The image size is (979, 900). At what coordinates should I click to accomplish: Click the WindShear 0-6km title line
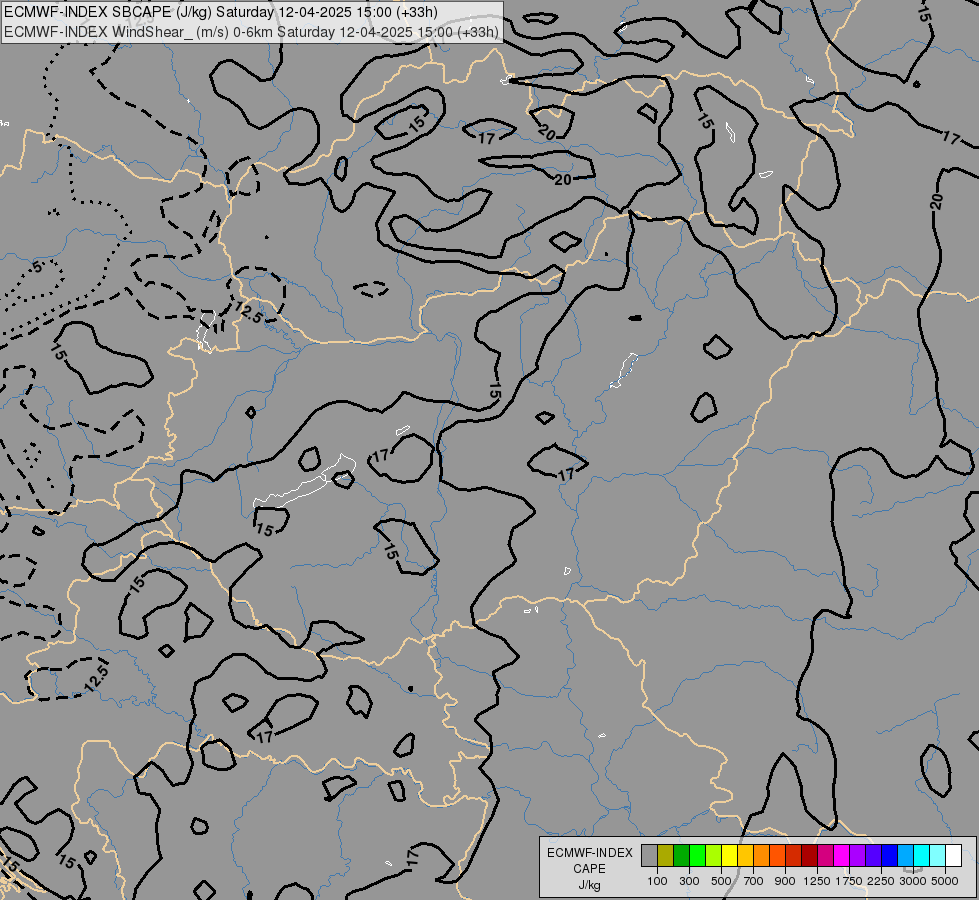tap(251, 32)
